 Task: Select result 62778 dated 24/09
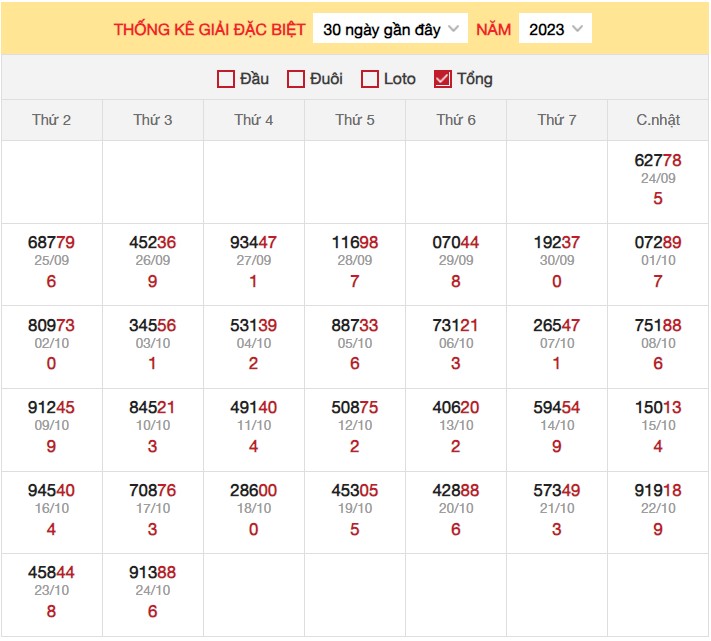point(658,160)
